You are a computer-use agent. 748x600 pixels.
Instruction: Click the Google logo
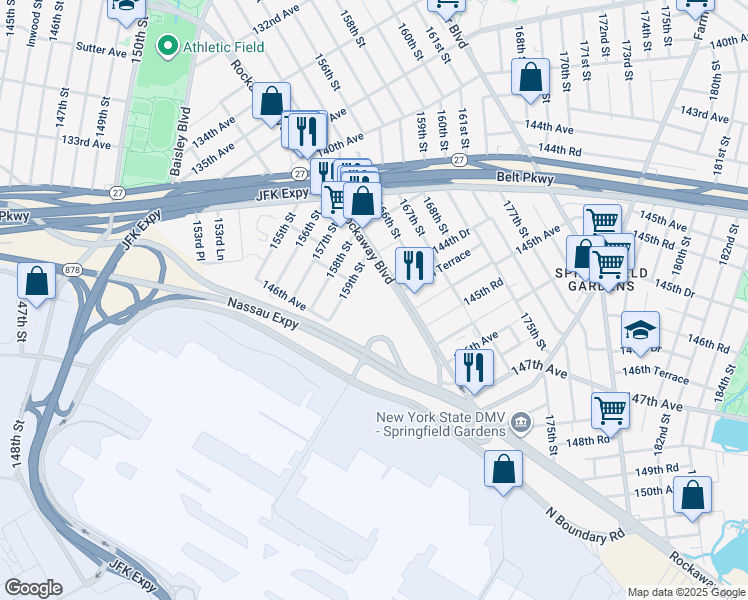point(33,588)
